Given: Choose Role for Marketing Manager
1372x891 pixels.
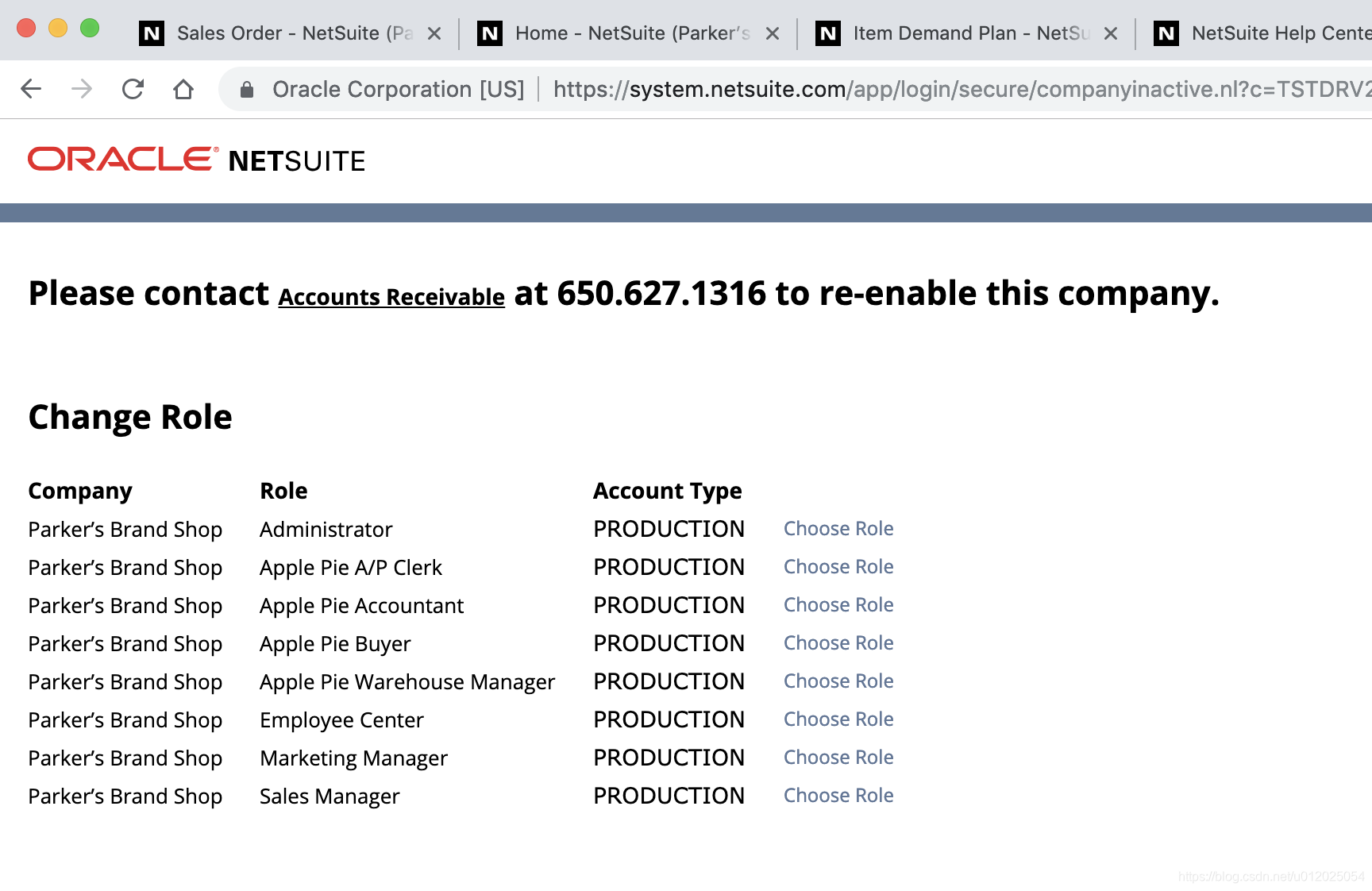Looking at the screenshot, I should pos(838,758).
